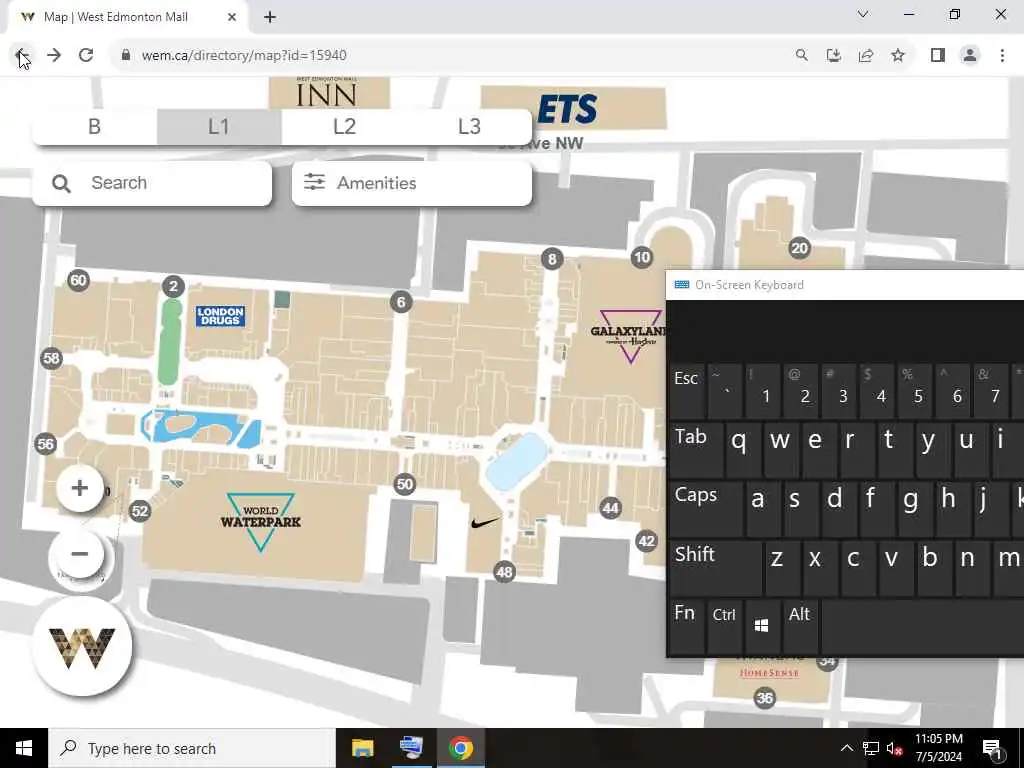This screenshot has width=1024, height=768.
Task: Share this page icon in address bar
Action: 866,56
